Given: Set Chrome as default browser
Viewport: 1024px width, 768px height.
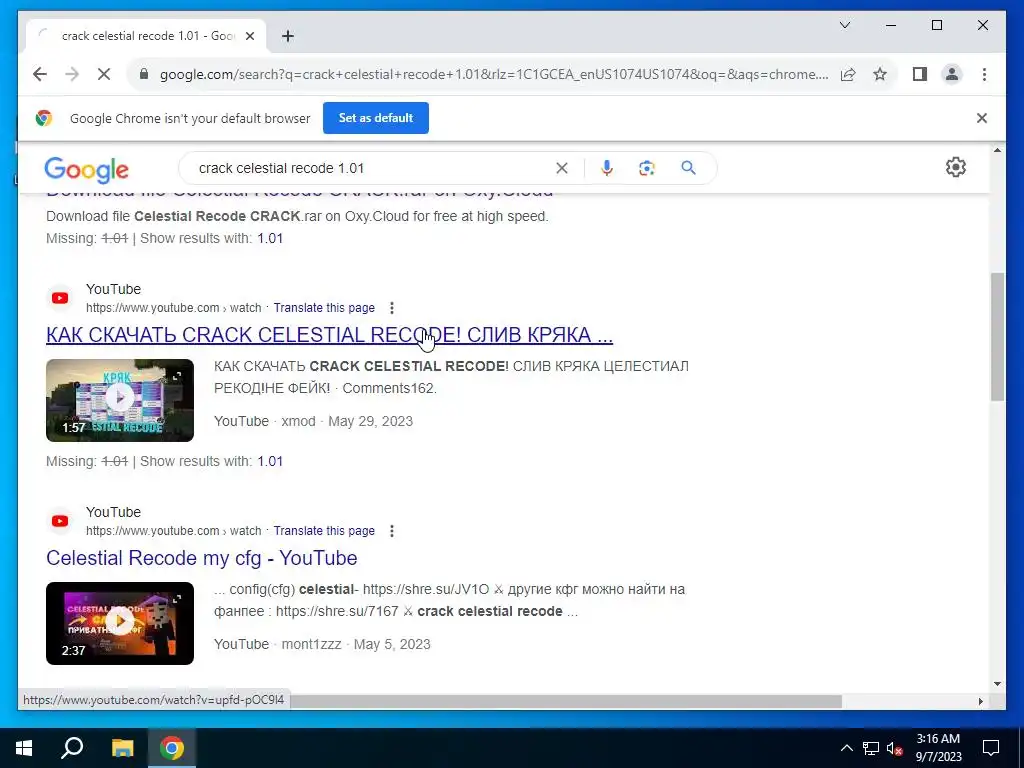Looking at the screenshot, I should (x=376, y=118).
